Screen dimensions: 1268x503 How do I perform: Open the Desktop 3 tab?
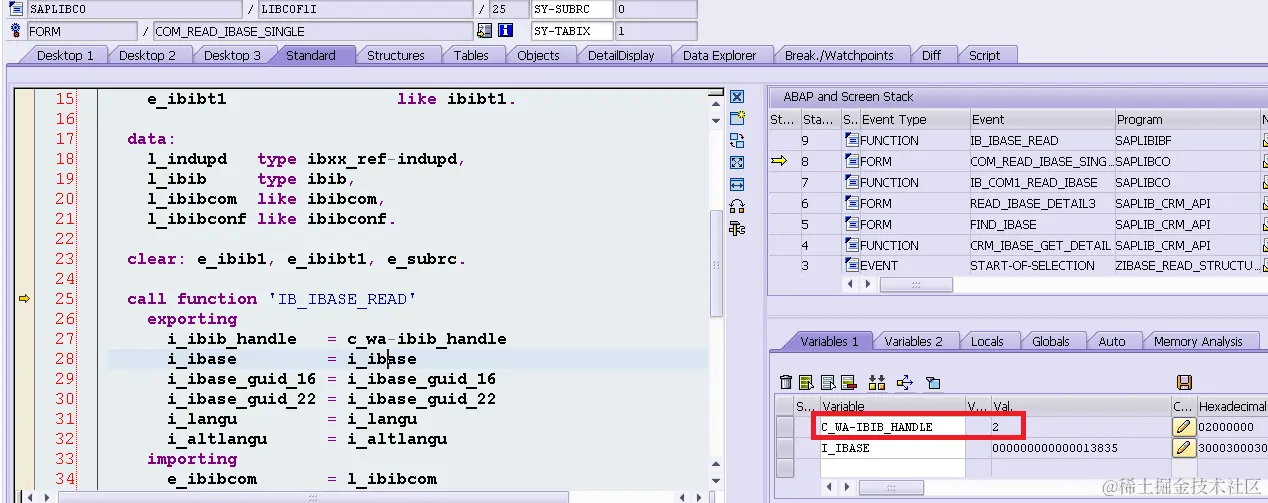(x=232, y=56)
